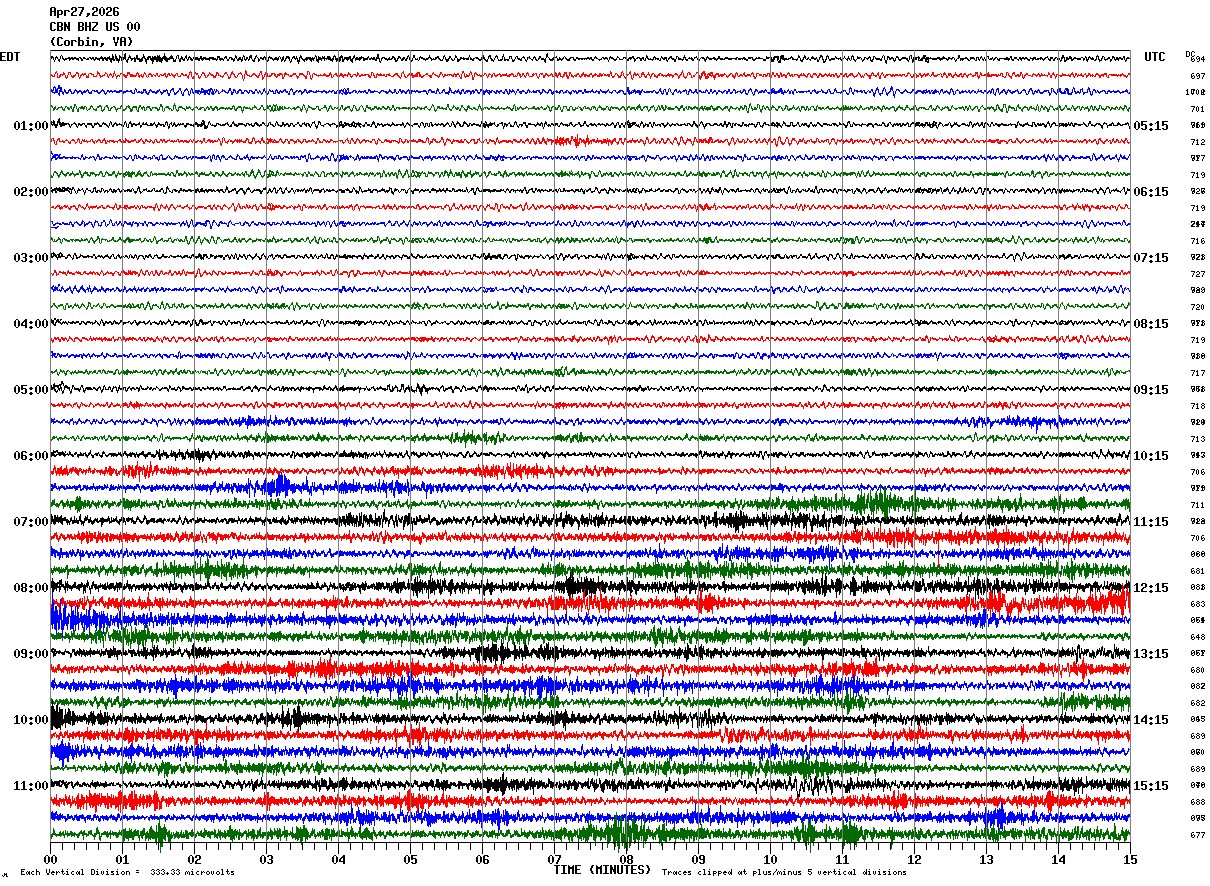Viewport: 1210px width, 886px height.
Task: Click the minute tick label 12
Action: [x=914, y=859]
